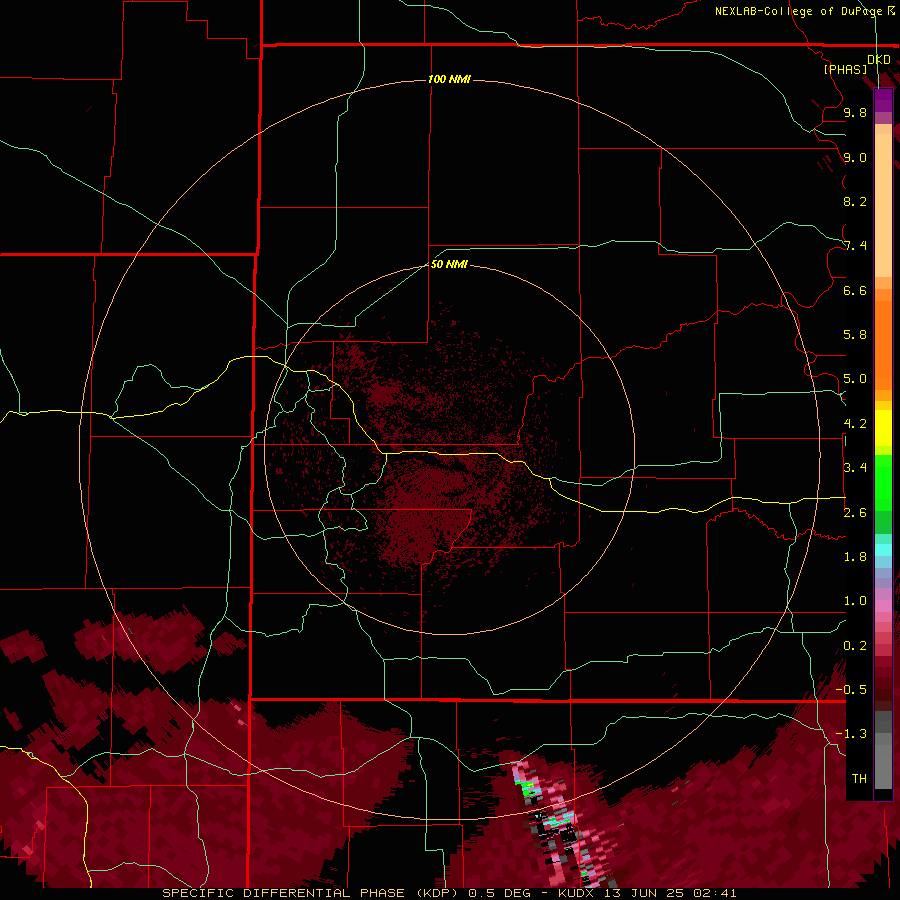Click the 9.8 scale value
The width and height of the screenshot is (900, 900).
(x=855, y=112)
